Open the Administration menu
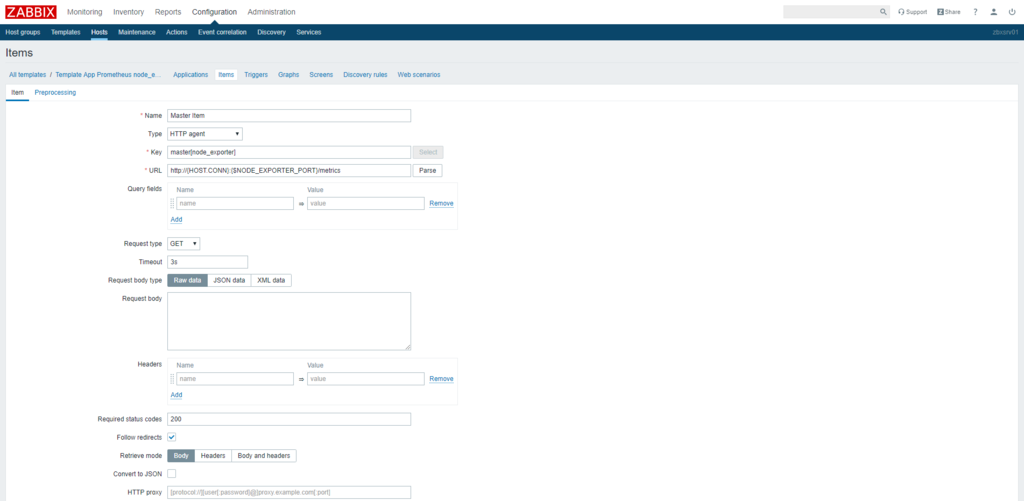The image size is (1024, 501). click(x=271, y=12)
